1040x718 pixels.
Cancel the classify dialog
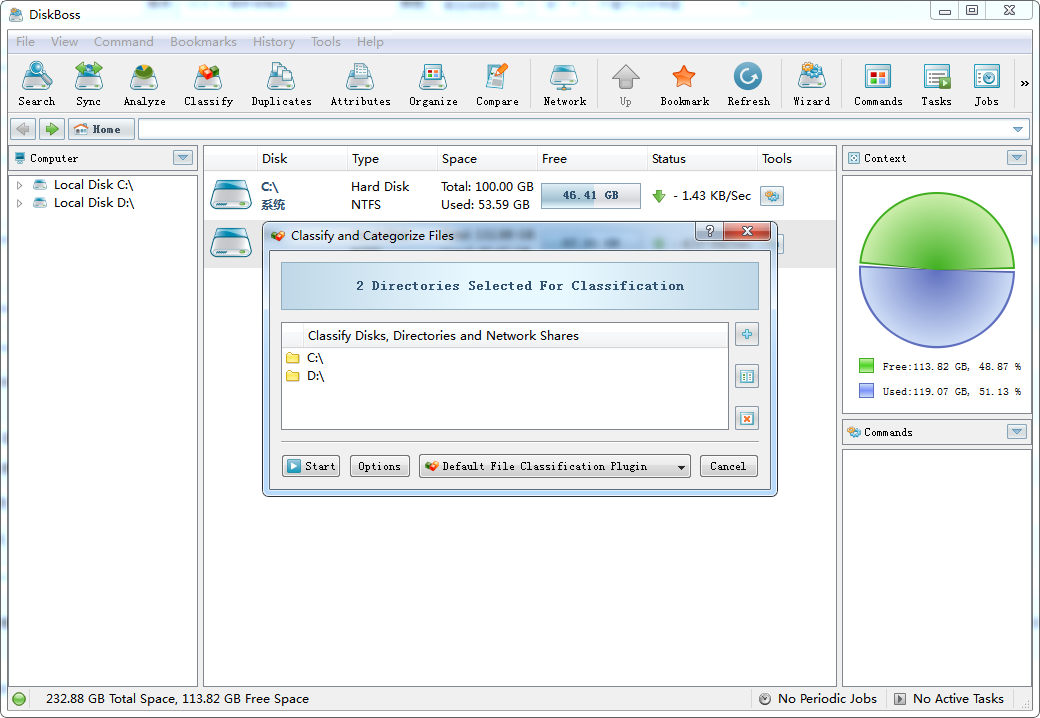coord(728,466)
